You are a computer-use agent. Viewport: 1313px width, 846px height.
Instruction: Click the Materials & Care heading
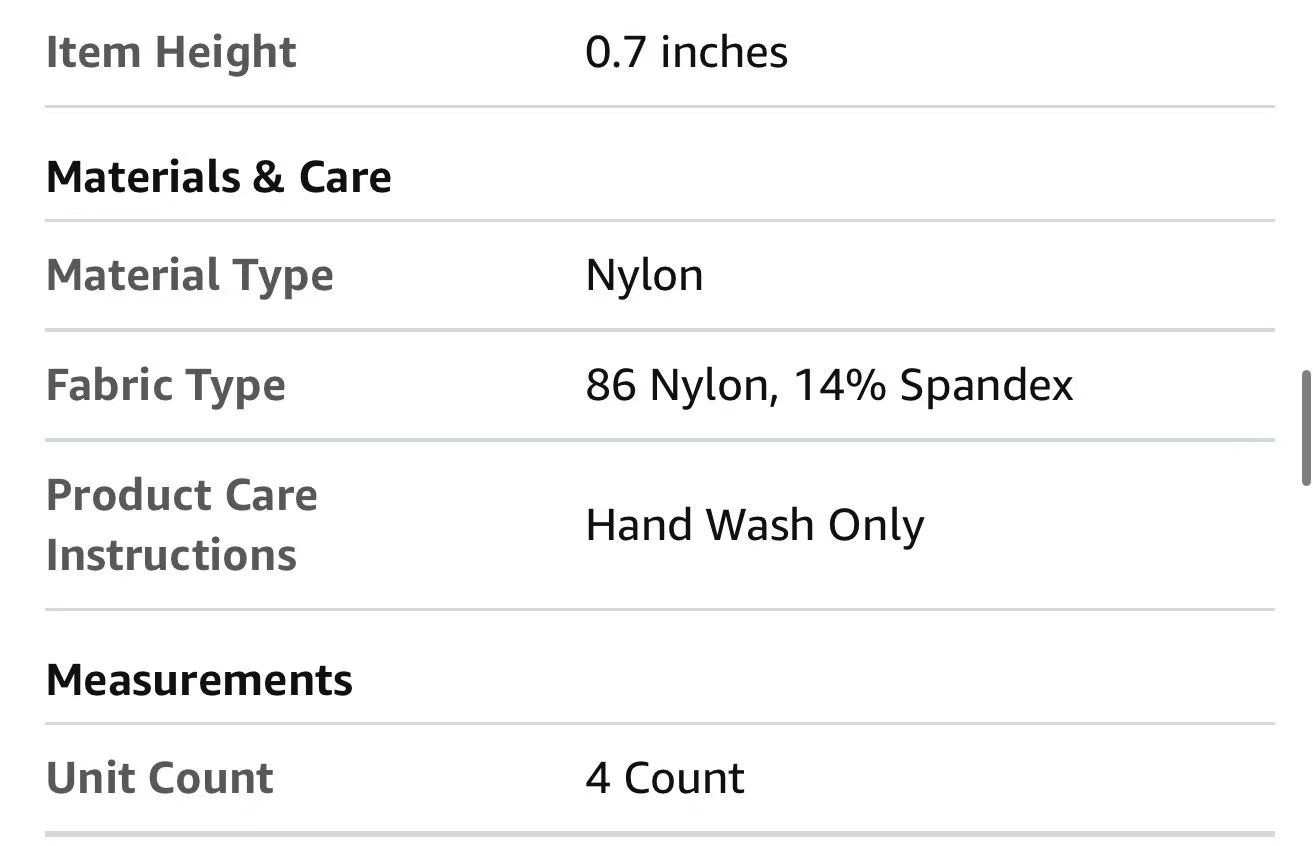click(x=219, y=177)
